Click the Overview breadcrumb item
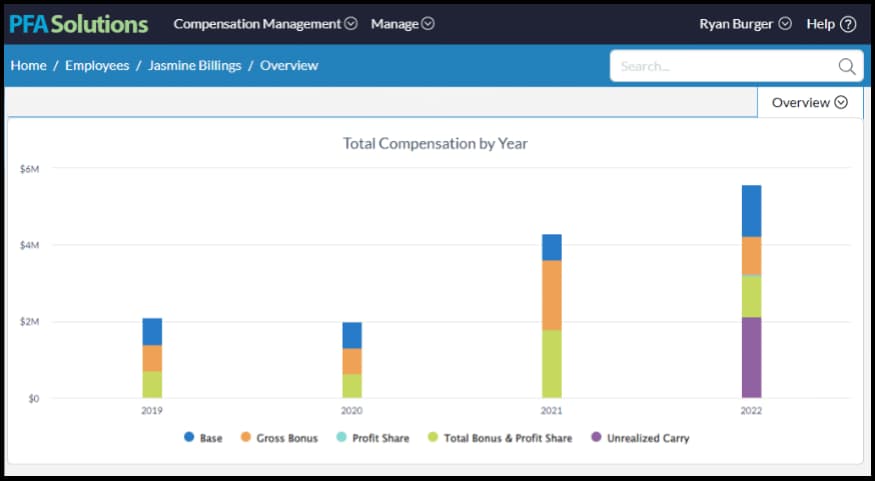This screenshot has height=481, width=875. 289,66
